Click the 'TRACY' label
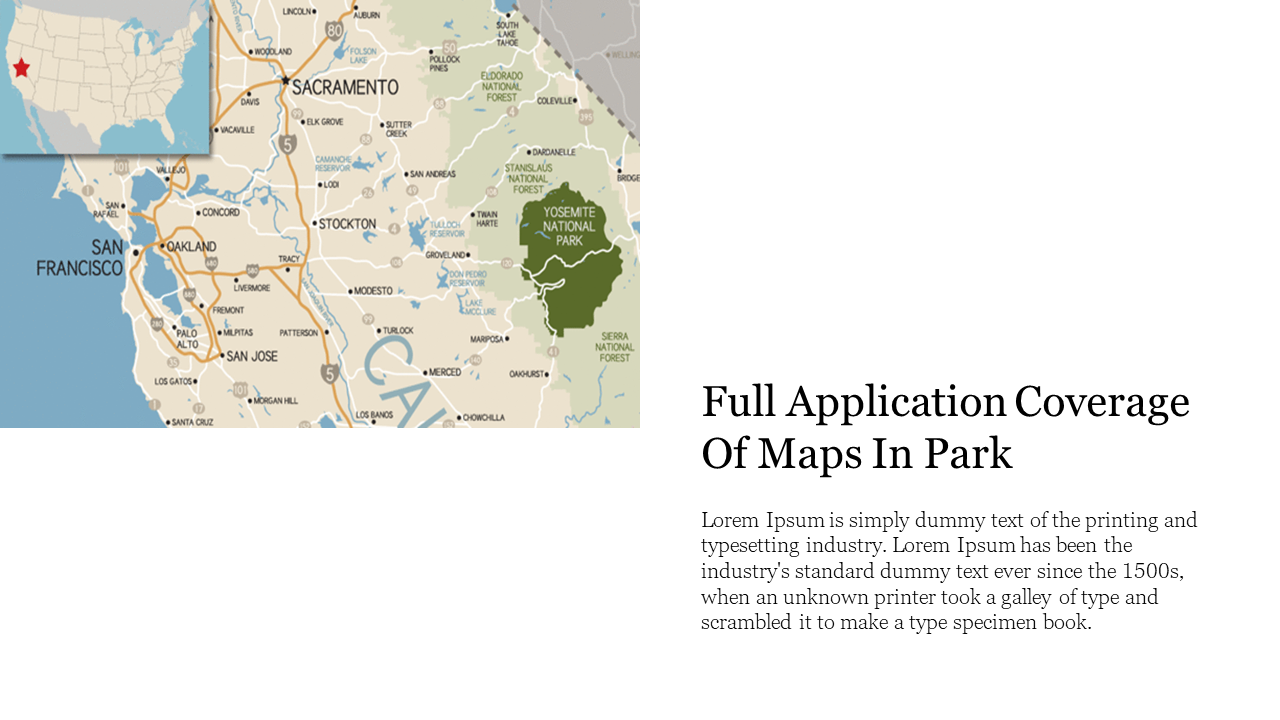Viewport: 1280px width, 720px height. 289,259
